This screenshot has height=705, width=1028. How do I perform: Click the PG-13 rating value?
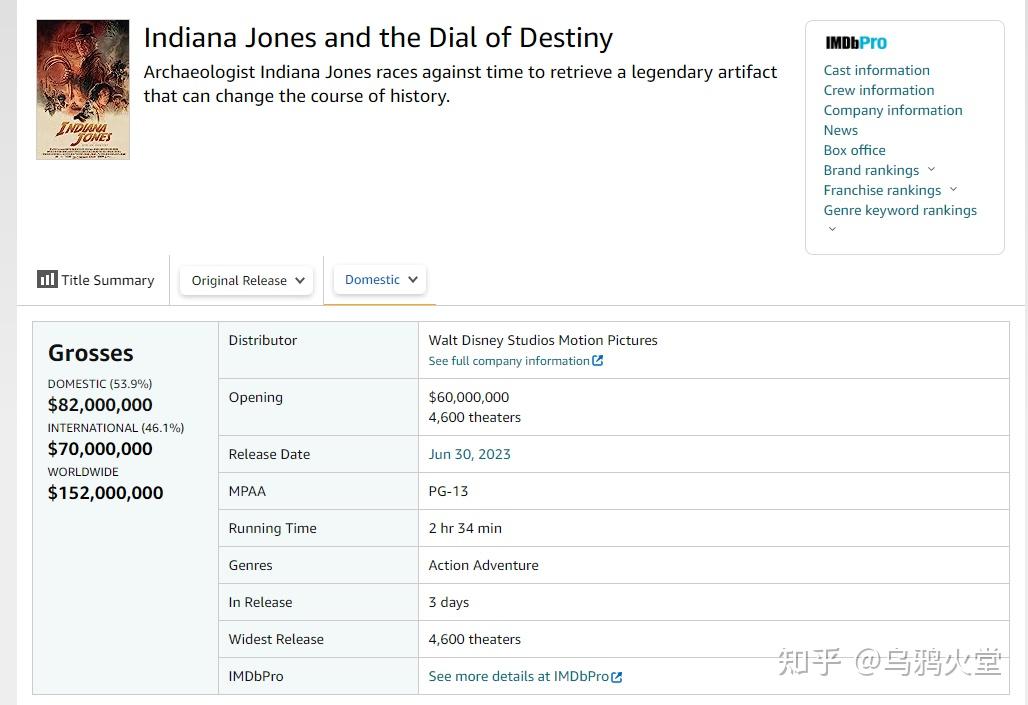(x=448, y=491)
